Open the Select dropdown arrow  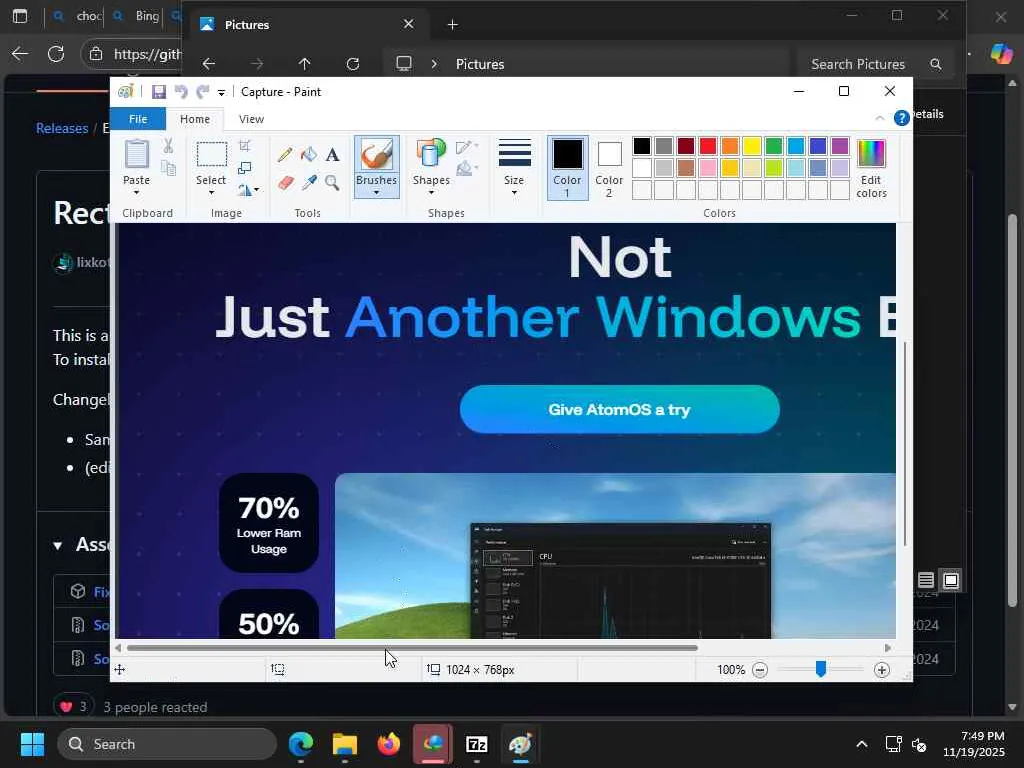tap(211, 193)
